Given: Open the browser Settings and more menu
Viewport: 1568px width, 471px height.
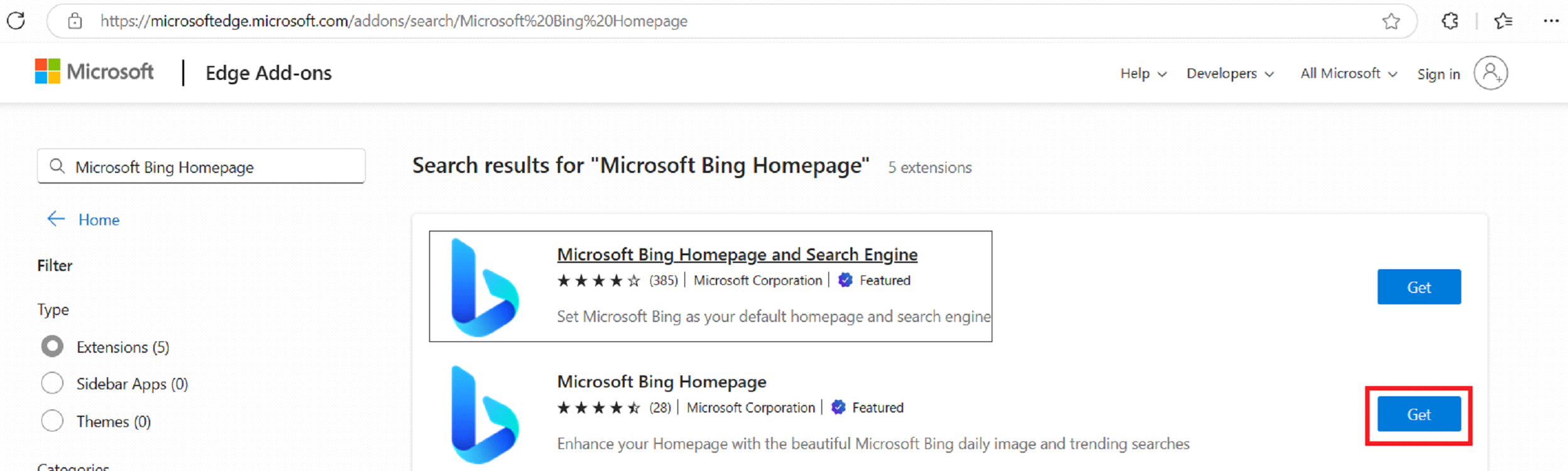Looking at the screenshot, I should [x=1550, y=21].
